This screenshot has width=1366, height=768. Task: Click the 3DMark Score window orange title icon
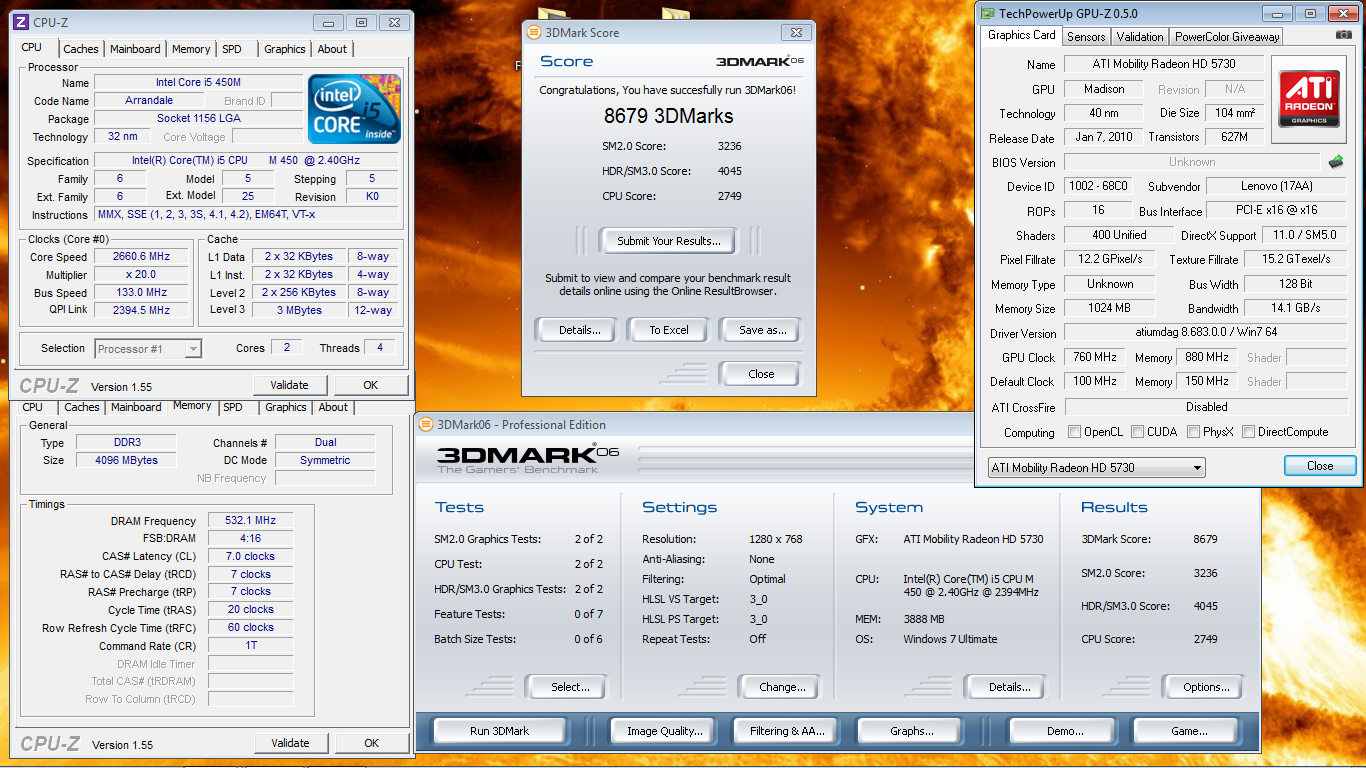[535, 32]
